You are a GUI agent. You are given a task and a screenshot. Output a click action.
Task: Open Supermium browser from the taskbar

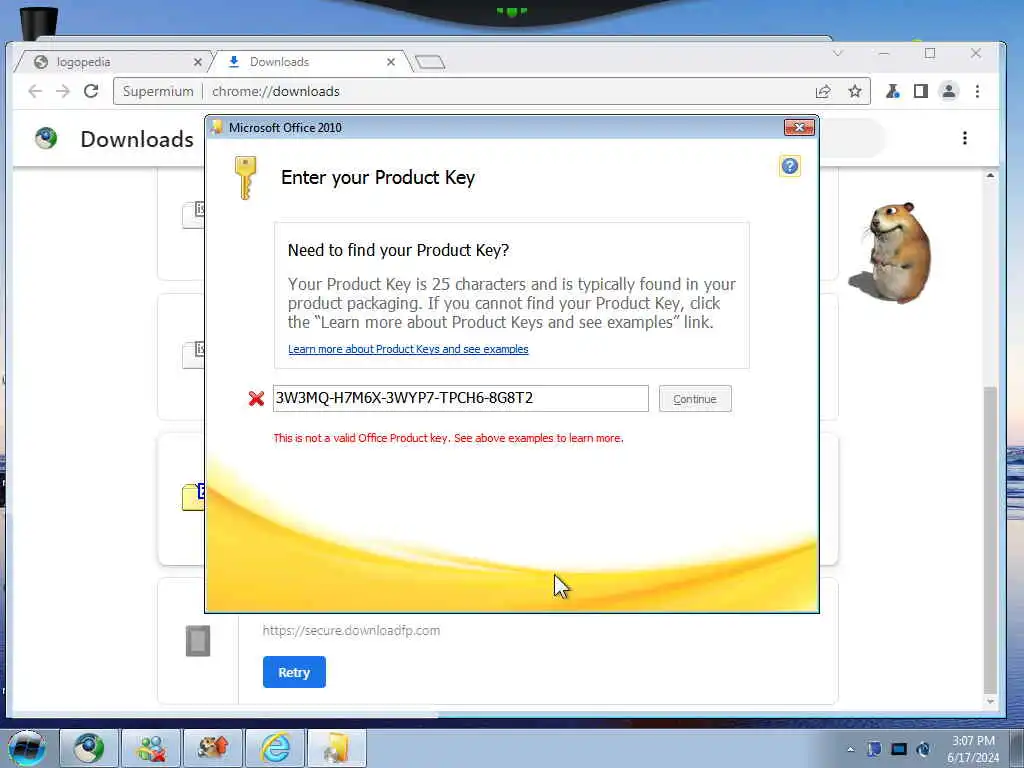click(x=89, y=748)
